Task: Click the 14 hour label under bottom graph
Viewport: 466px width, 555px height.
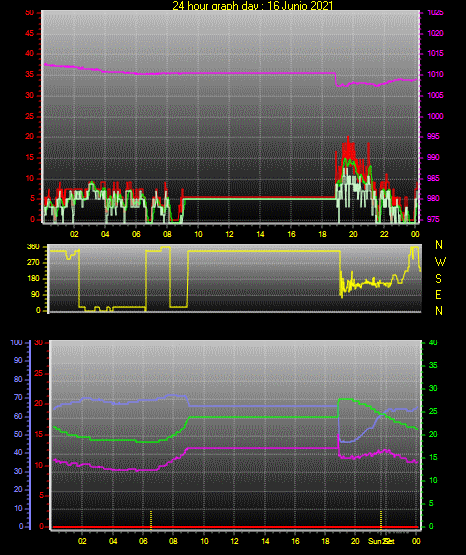Action: pos(265,541)
